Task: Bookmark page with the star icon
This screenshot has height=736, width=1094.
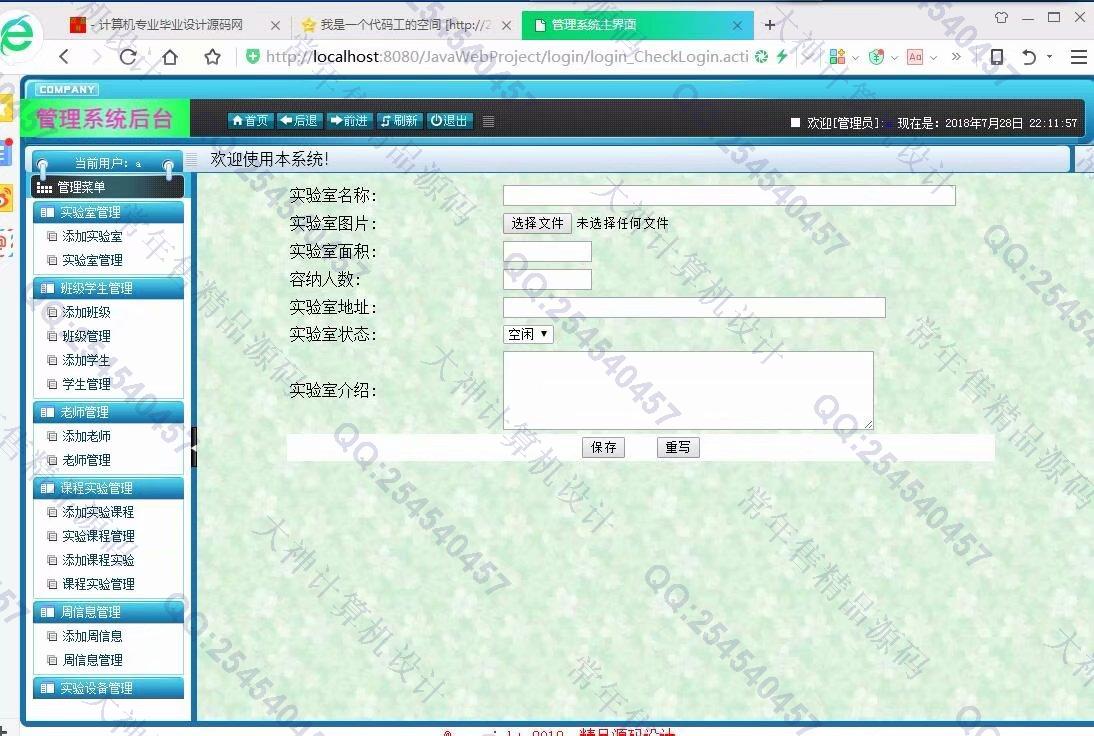Action: pyautogui.click(x=212, y=57)
